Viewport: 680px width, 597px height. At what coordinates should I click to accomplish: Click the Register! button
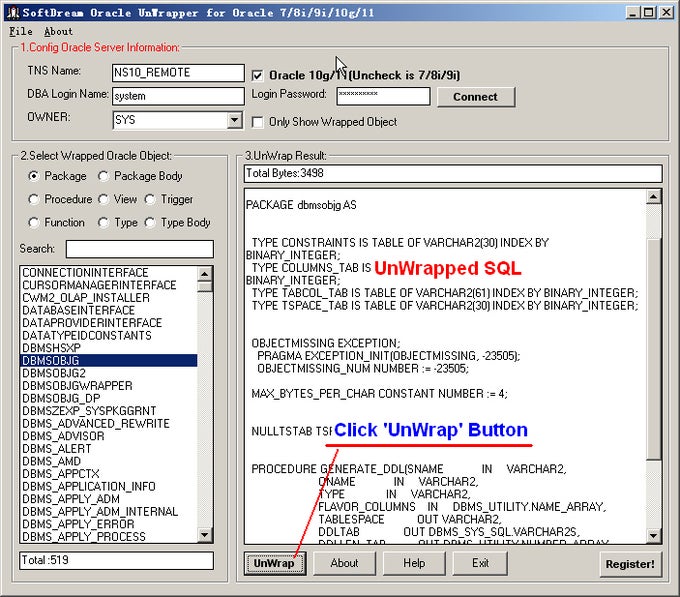630,564
